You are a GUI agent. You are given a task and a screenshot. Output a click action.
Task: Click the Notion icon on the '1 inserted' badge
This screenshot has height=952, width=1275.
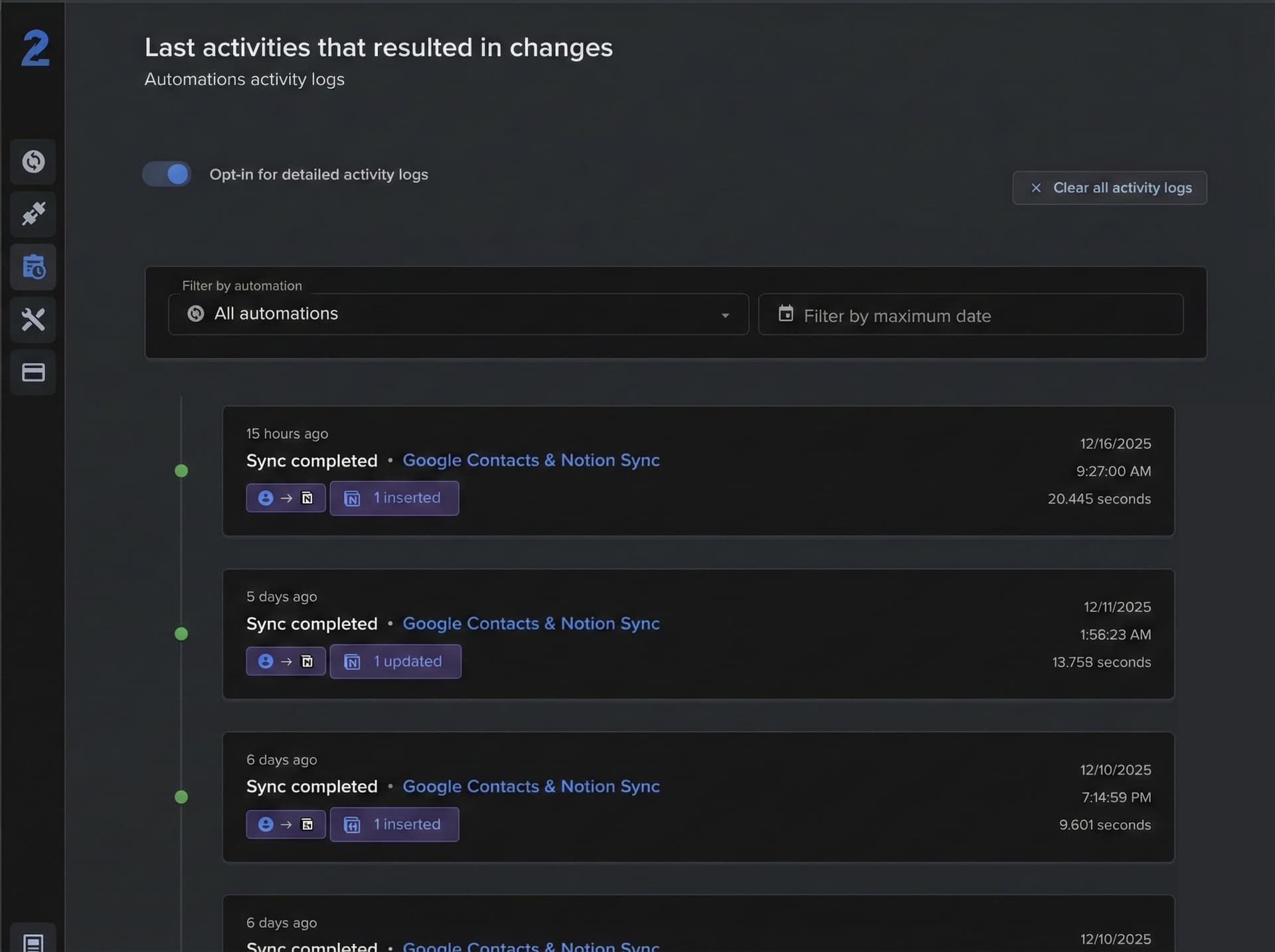pos(353,498)
